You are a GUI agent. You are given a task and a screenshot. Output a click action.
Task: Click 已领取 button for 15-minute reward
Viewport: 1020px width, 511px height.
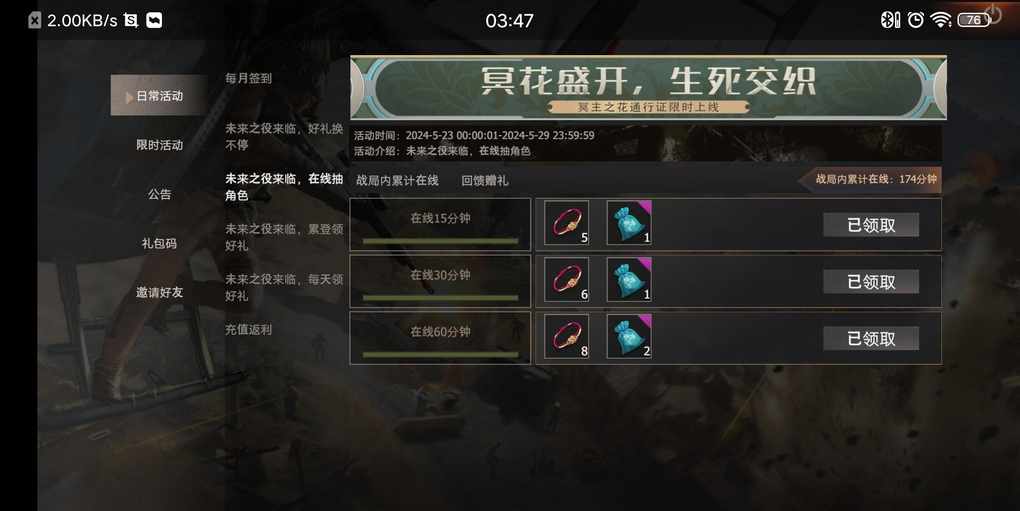point(871,225)
